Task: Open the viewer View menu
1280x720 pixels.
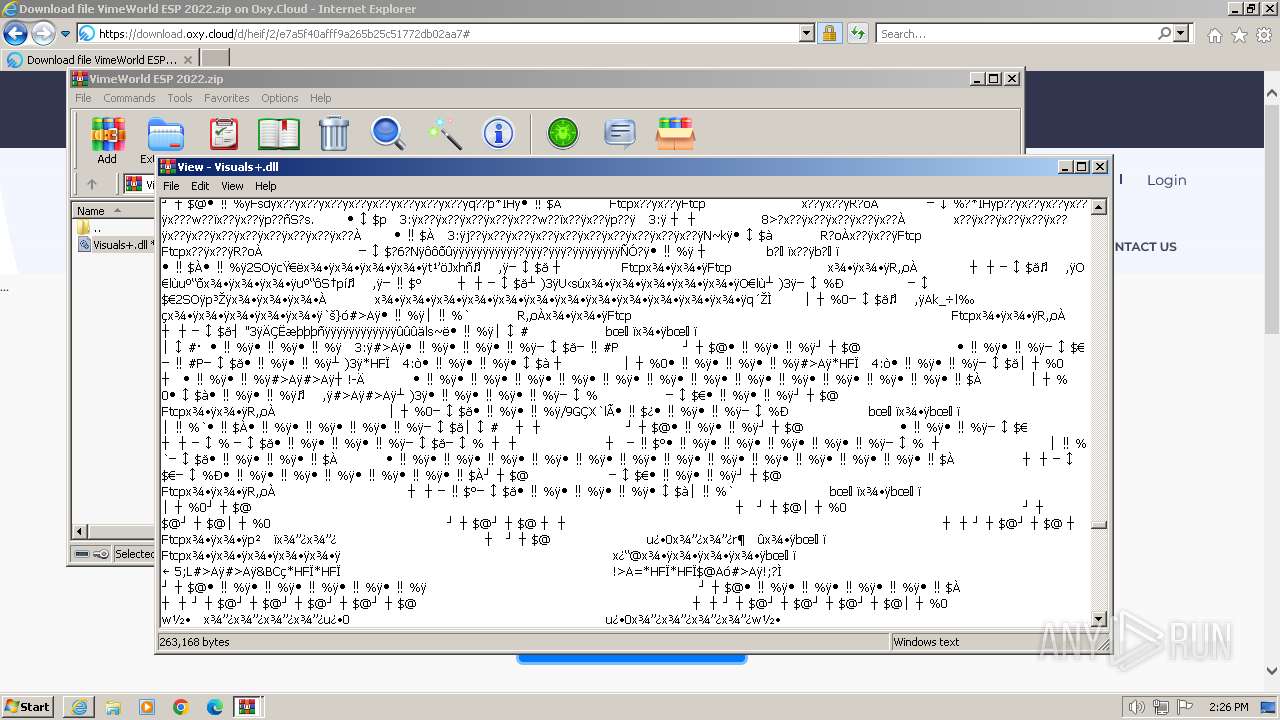Action: [x=232, y=186]
